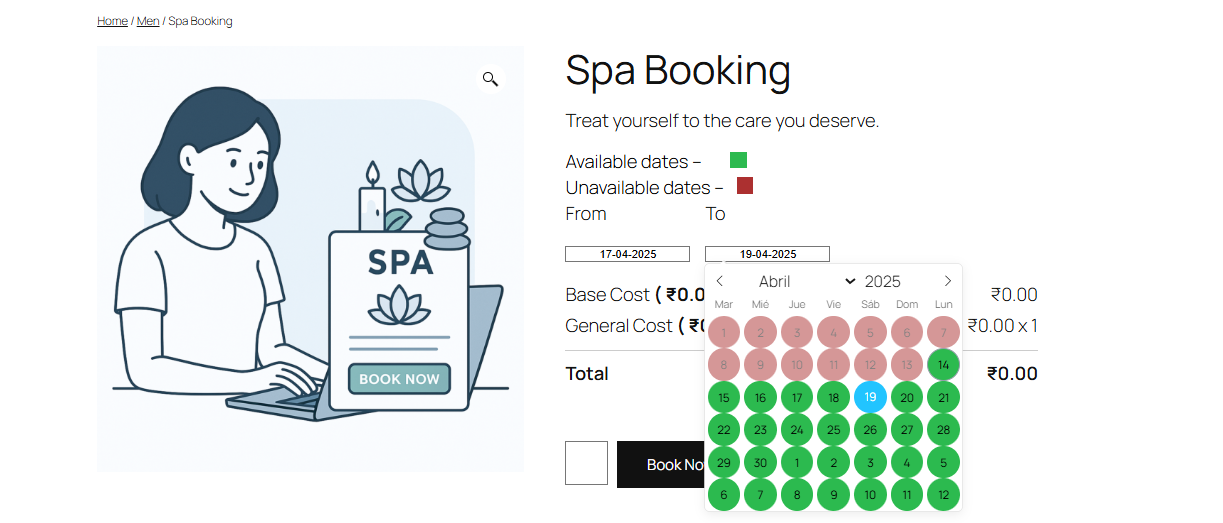Click the red unavailable dates swatch

click(745, 185)
